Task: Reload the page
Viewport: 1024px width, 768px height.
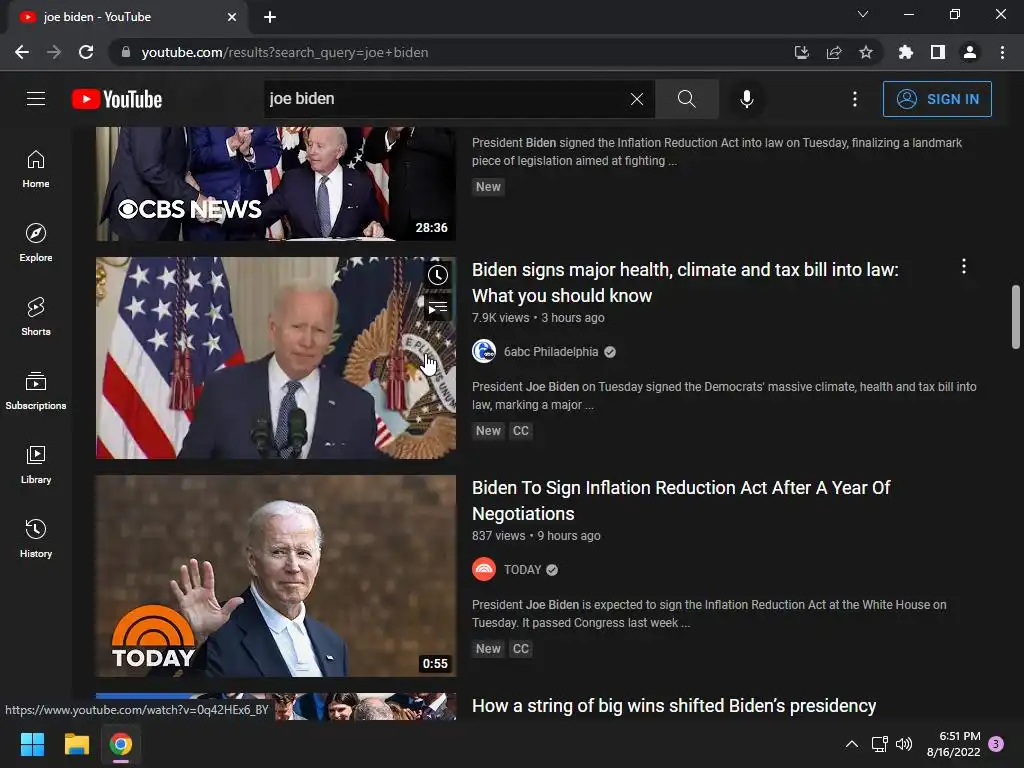Action: click(x=86, y=52)
